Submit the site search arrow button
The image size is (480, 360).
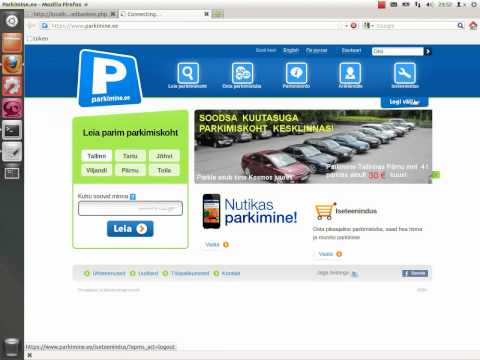428,51
